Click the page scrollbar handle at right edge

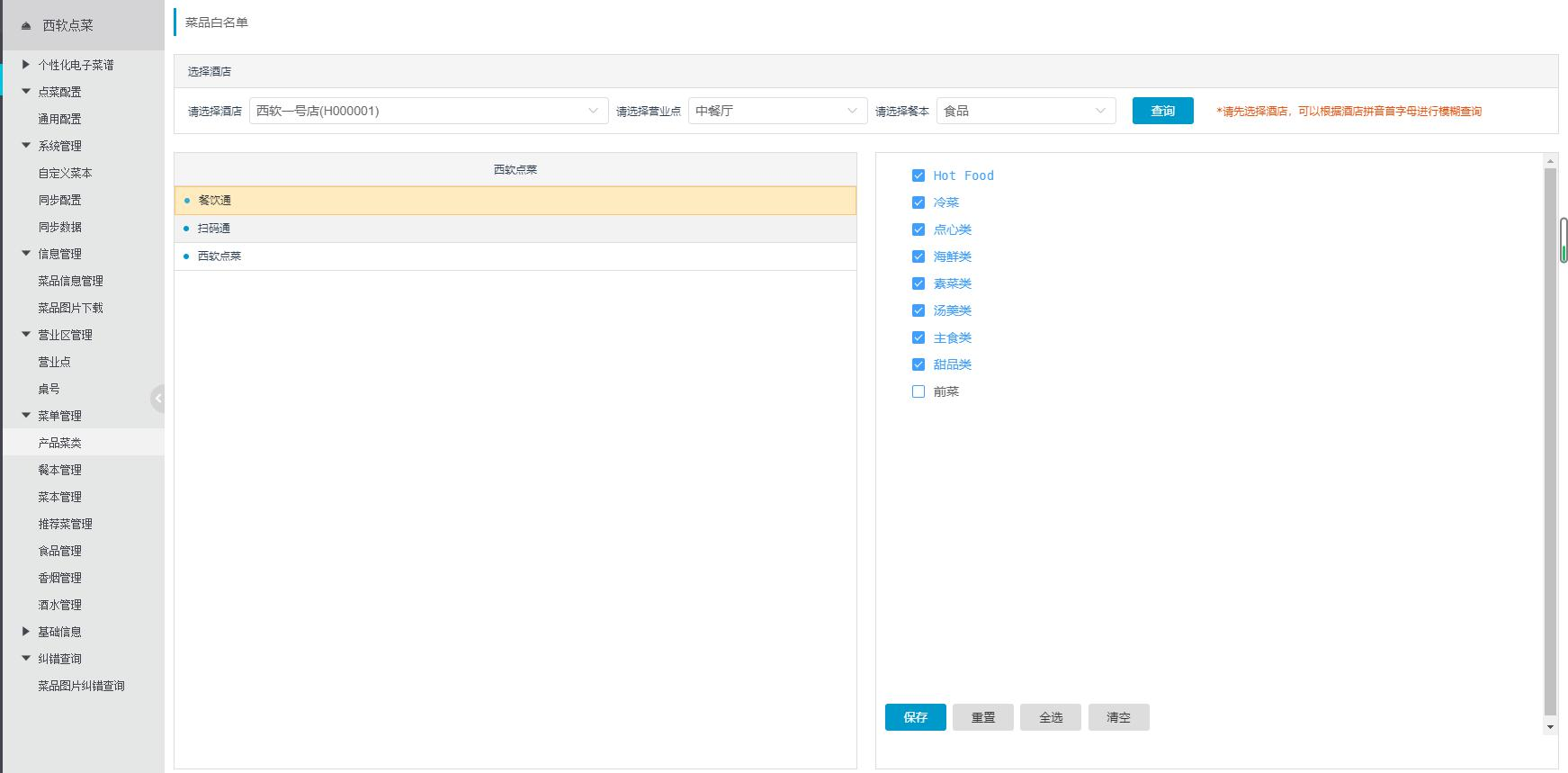[1564, 240]
